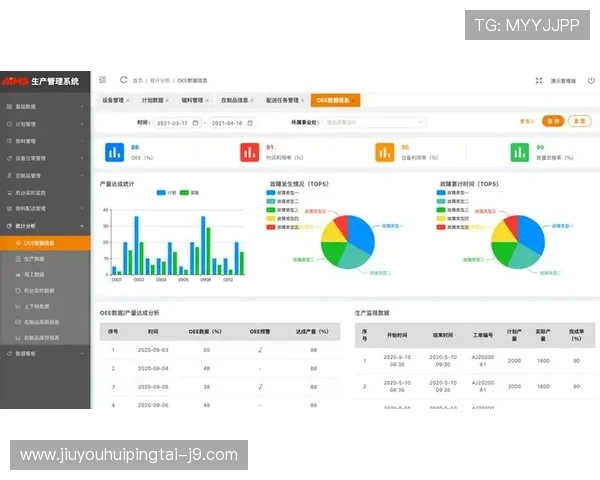600x480 pixels.
Task: Click the red 时间利用率 chart icon
Action: pyautogui.click(x=249, y=152)
